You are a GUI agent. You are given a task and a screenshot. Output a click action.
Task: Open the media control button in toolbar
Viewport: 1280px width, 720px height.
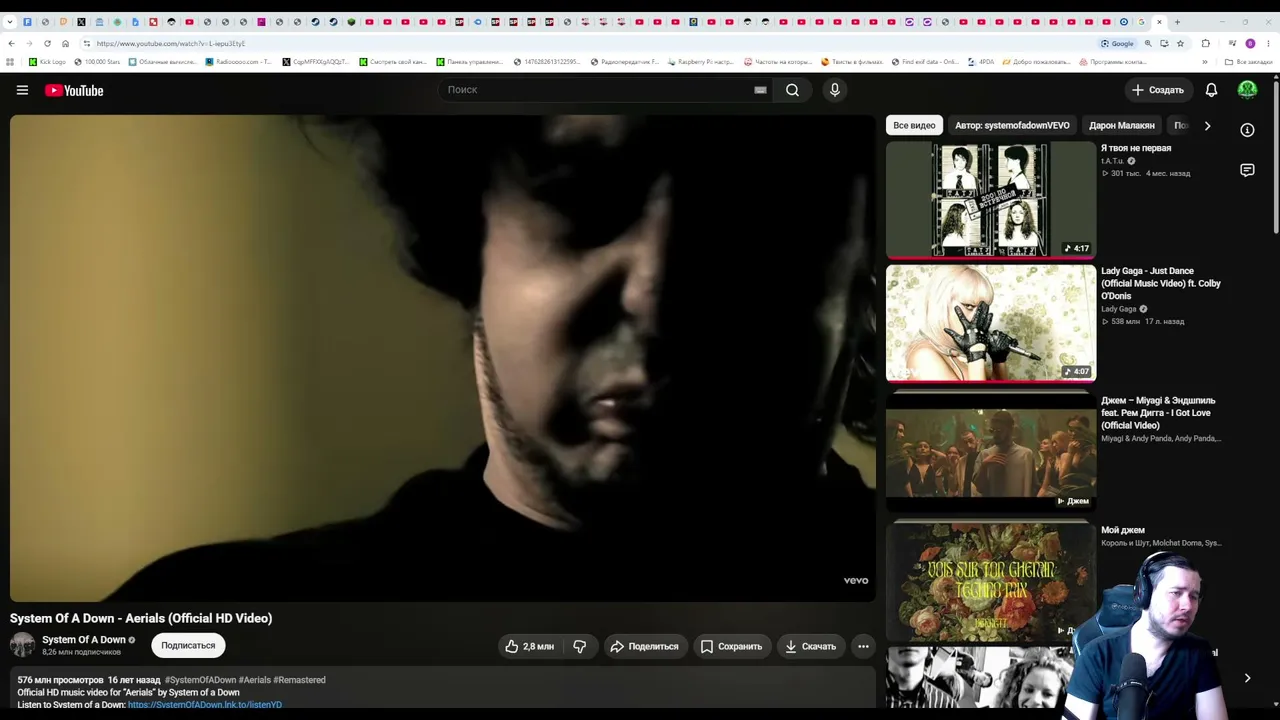pos(1232,43)
